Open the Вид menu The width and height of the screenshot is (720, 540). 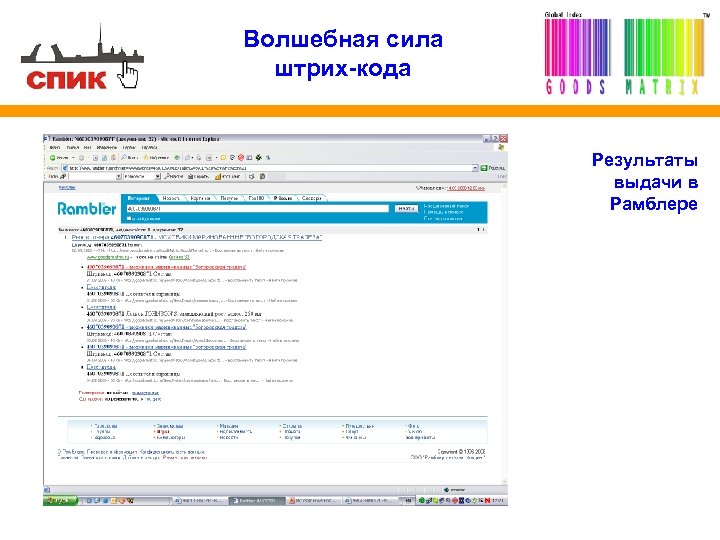(88, 147)
